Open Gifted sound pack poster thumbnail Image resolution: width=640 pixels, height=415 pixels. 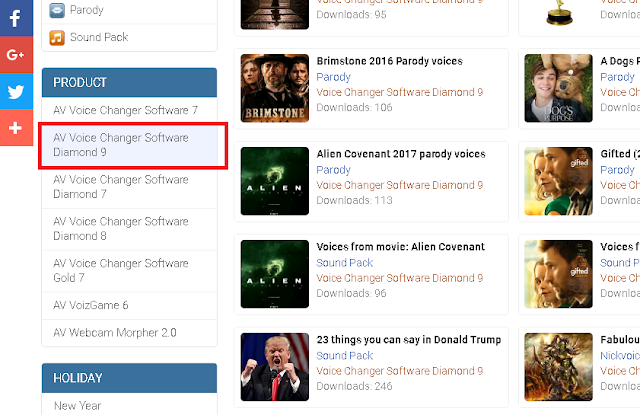(558, 274)
